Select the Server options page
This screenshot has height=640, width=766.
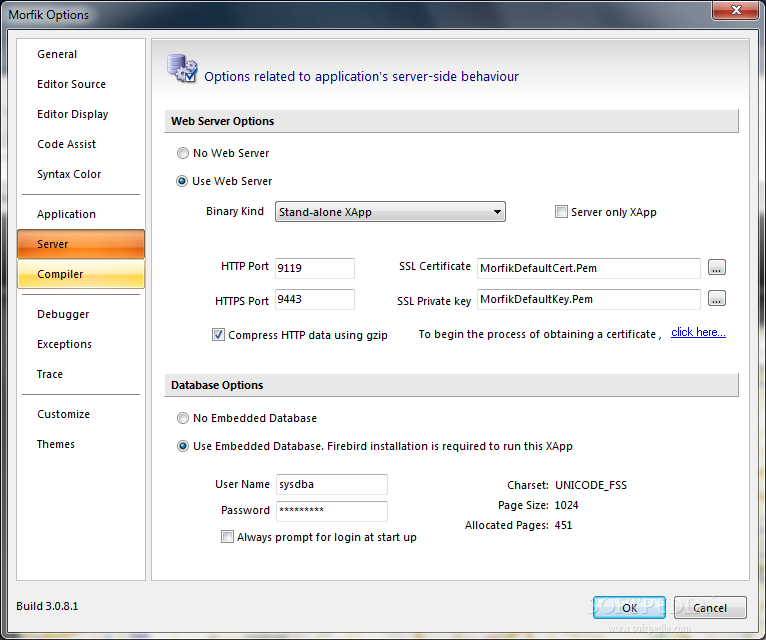pos(81,244)
